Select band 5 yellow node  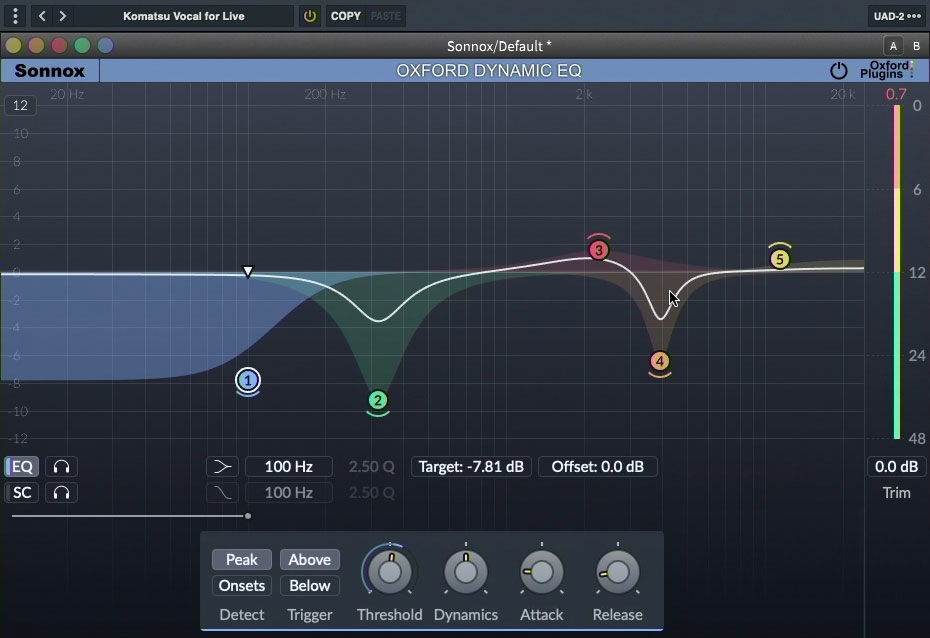point(780,259)
